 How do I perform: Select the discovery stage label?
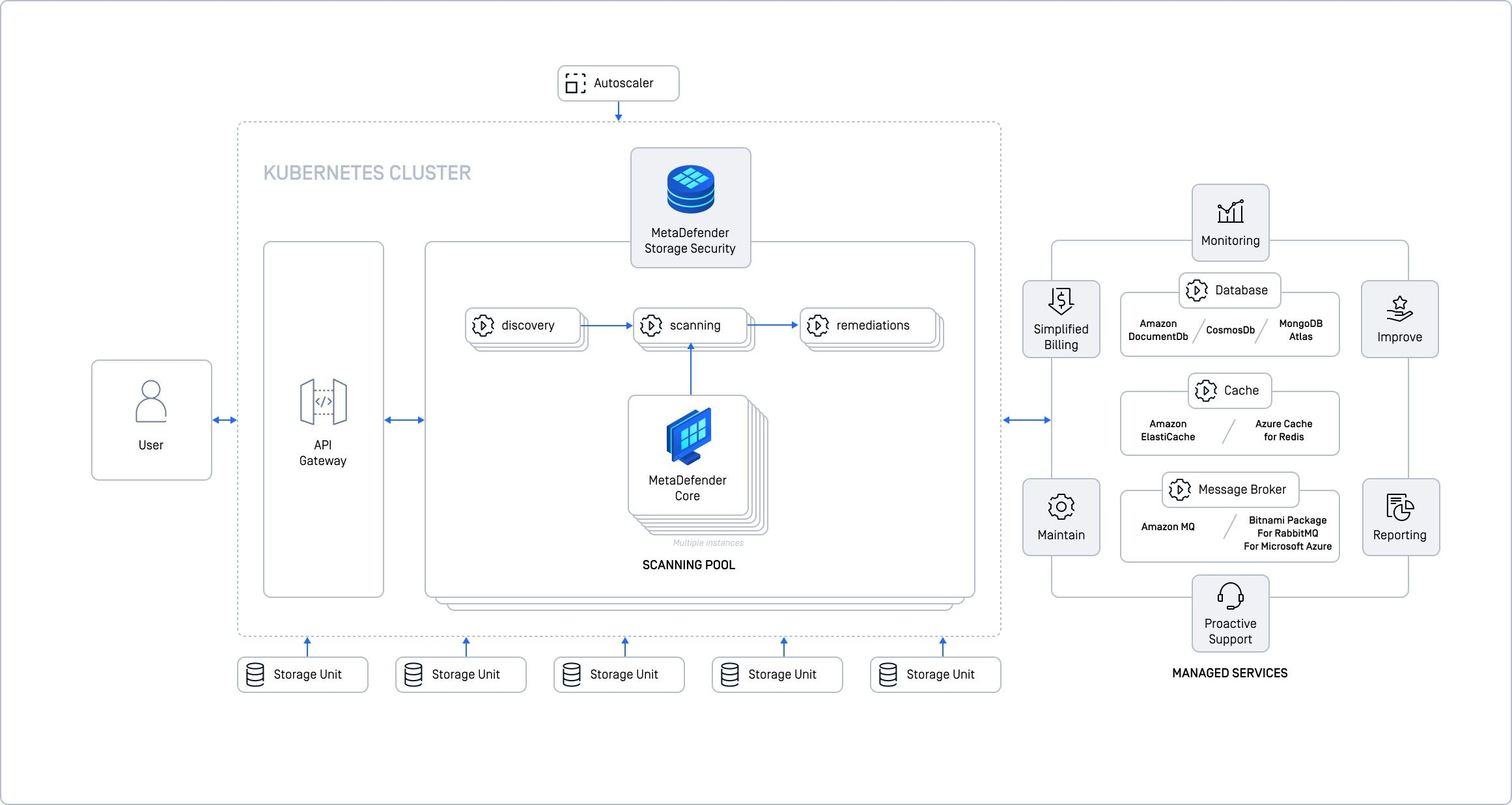pos(528,326)
